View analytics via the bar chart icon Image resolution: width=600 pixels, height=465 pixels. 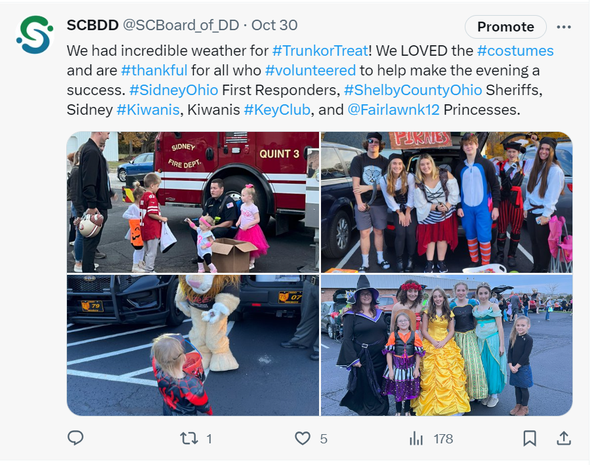tap(416, 438)
